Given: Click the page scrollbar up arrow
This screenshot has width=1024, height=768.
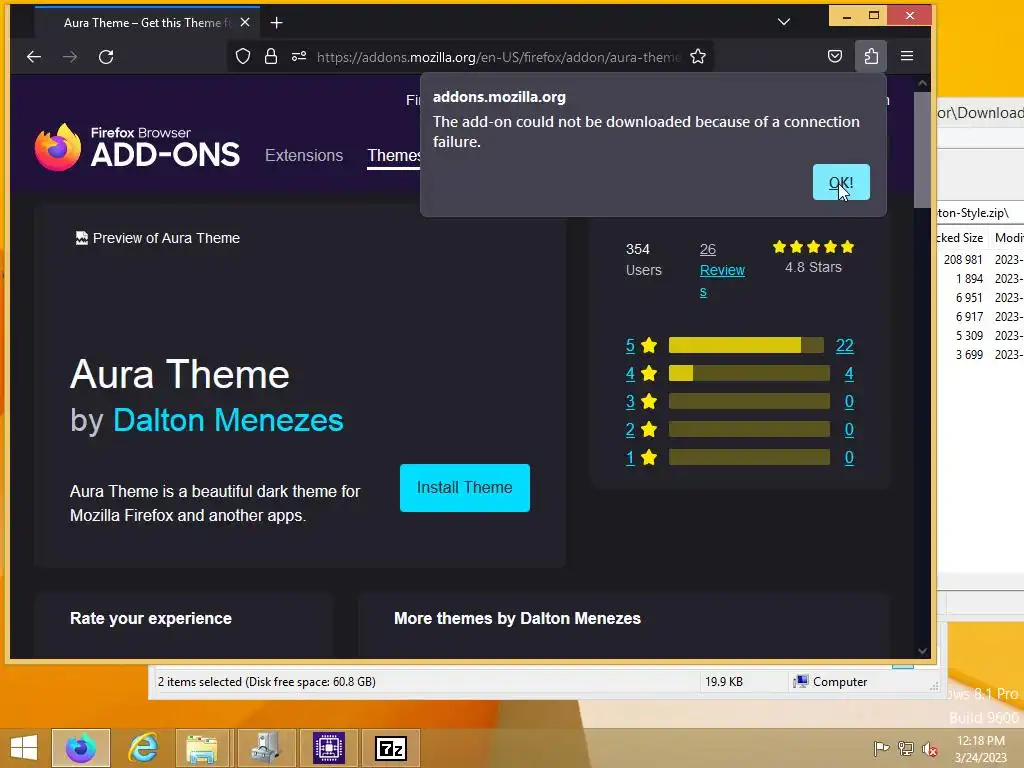Looking at the screenshot, I should (922, 84).
